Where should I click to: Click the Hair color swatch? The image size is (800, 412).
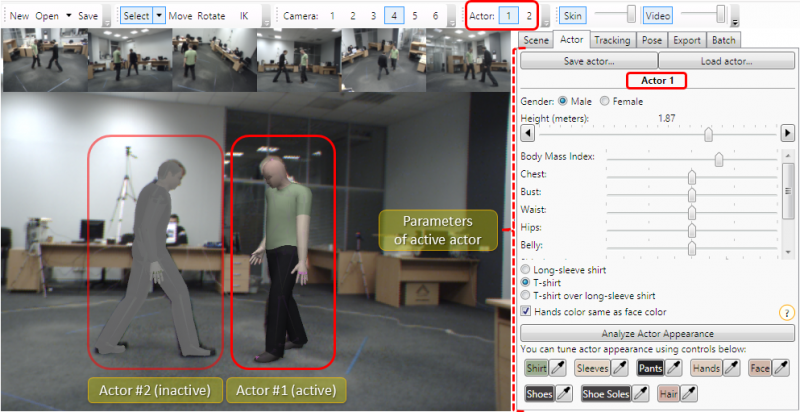(x=668, y=394)
